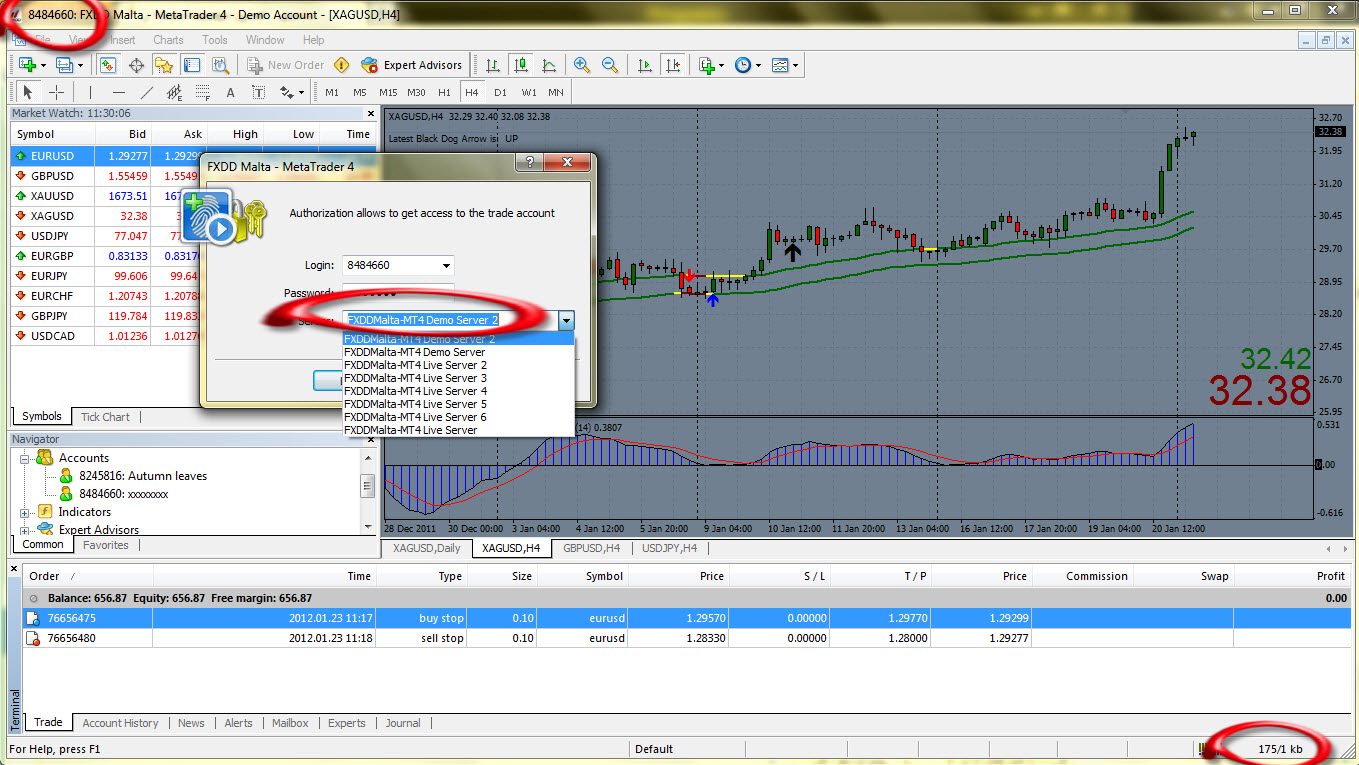Select the XAUUSD row in Market Watch
This screenshot has height=765, width=1359.
pyautogui.click(x=192, y=196)
